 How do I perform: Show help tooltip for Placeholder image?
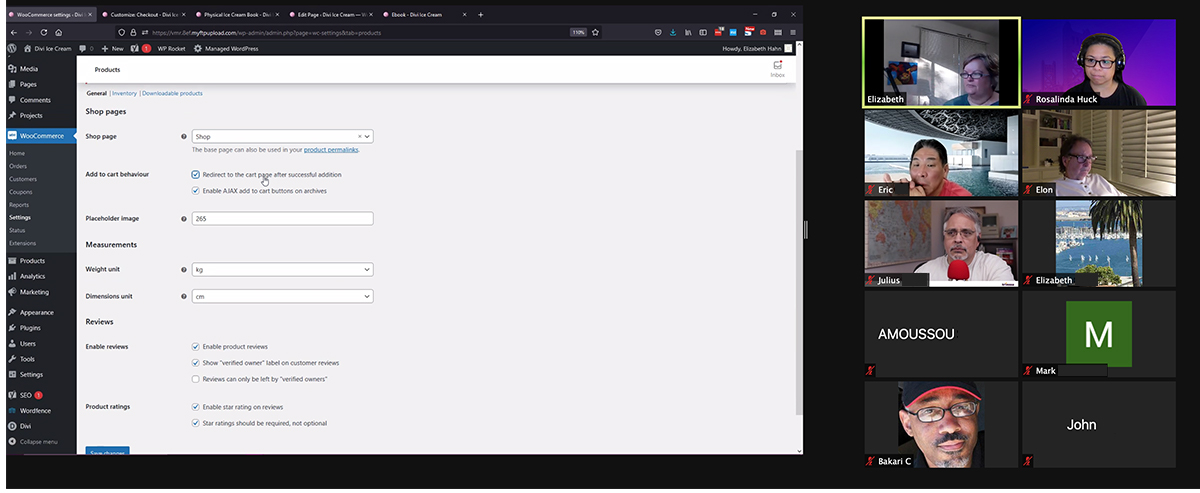coord(183,218)
